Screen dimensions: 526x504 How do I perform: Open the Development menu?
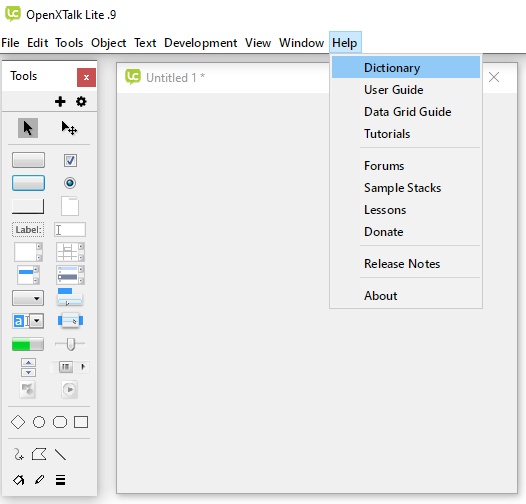[x=201, y=43]
